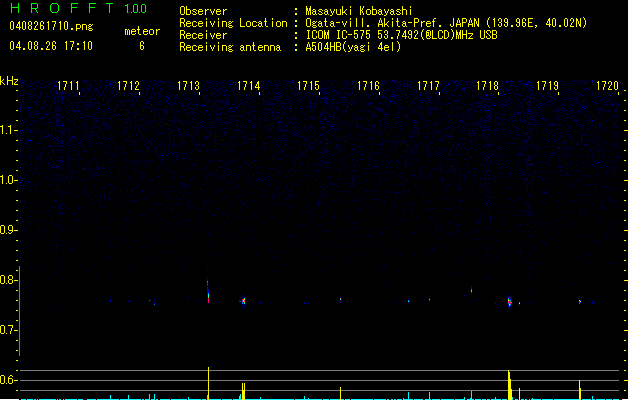Image resolution: width=629 pixels, height=400 pixels.
Task: Click the 1.1 kHz frequency label
Action: [8, 130]
